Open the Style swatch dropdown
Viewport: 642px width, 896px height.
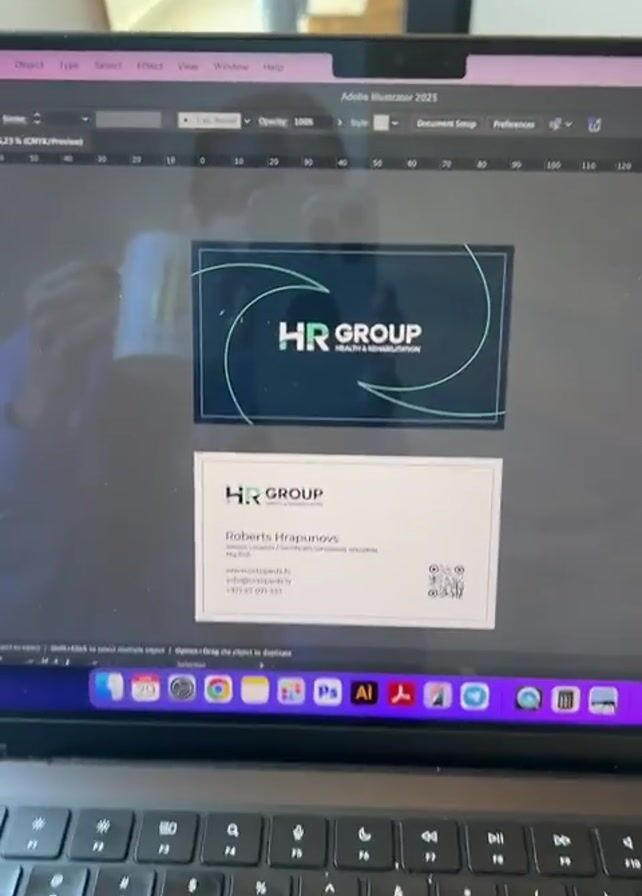coord(395,123)
